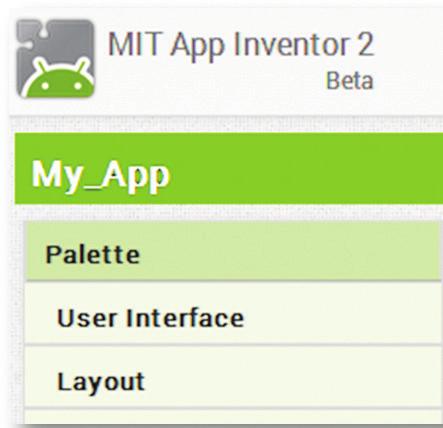Click the MIT App Inventor puzzle logo
Screen dimensions: 443x428
click(x=55, y=59)
